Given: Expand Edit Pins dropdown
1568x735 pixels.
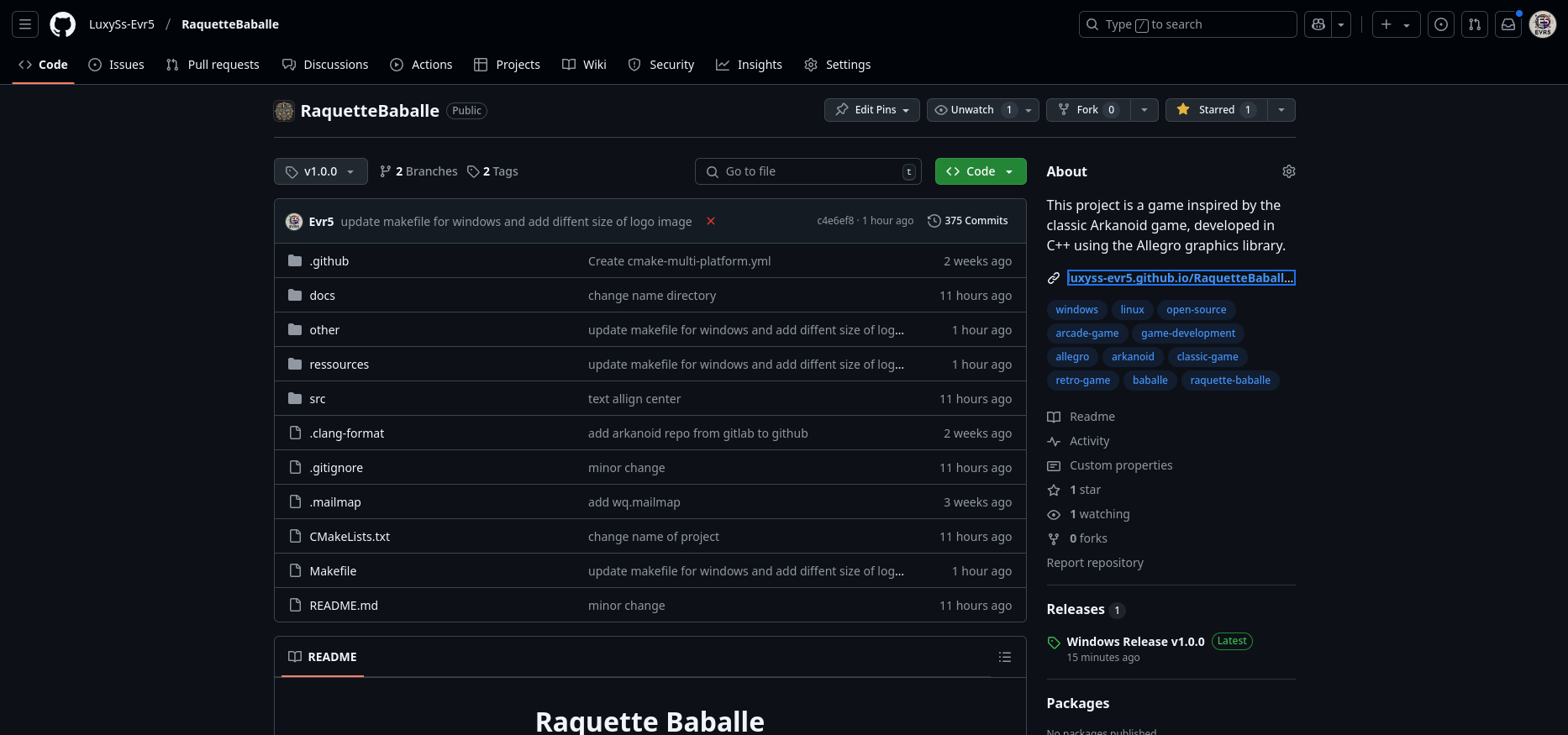Looking at the screenshot, I should pyautogui.click(x=872, y=110).
